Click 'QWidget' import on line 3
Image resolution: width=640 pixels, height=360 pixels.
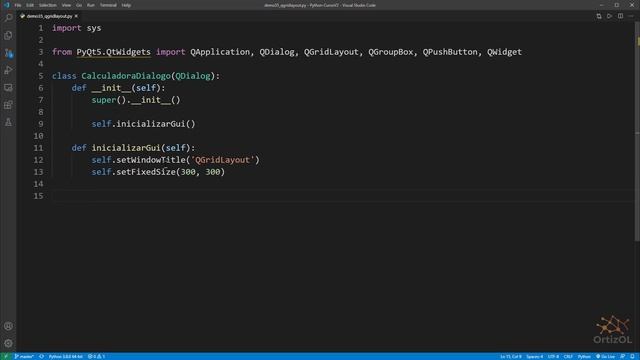(504, 52)
